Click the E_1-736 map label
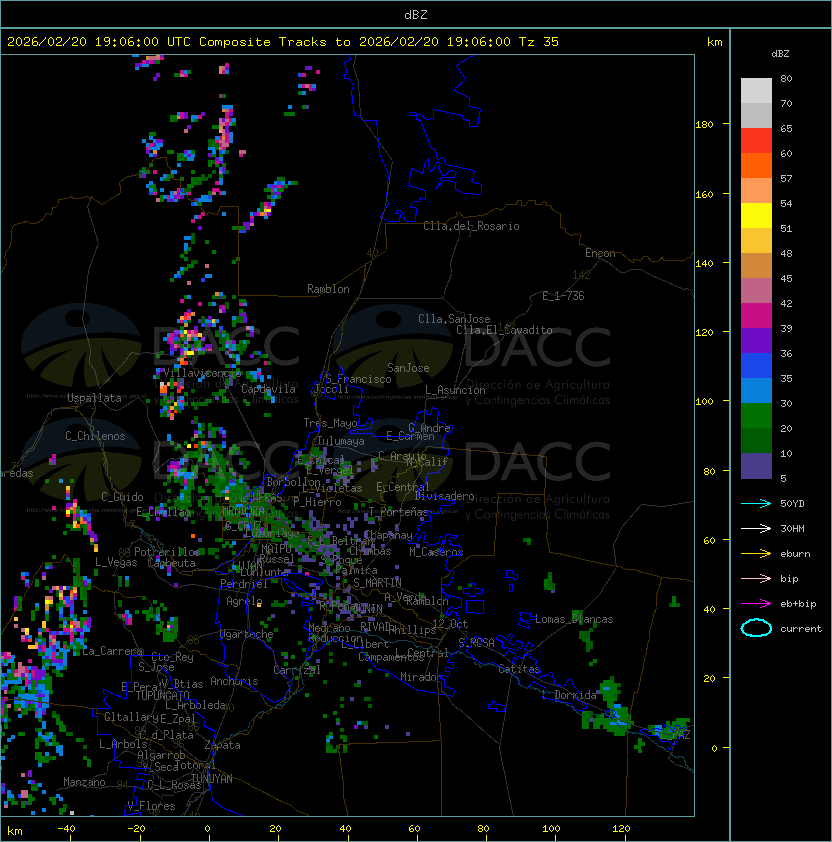The height and width of the screenshot is (842, 832). tap(563, 296)
